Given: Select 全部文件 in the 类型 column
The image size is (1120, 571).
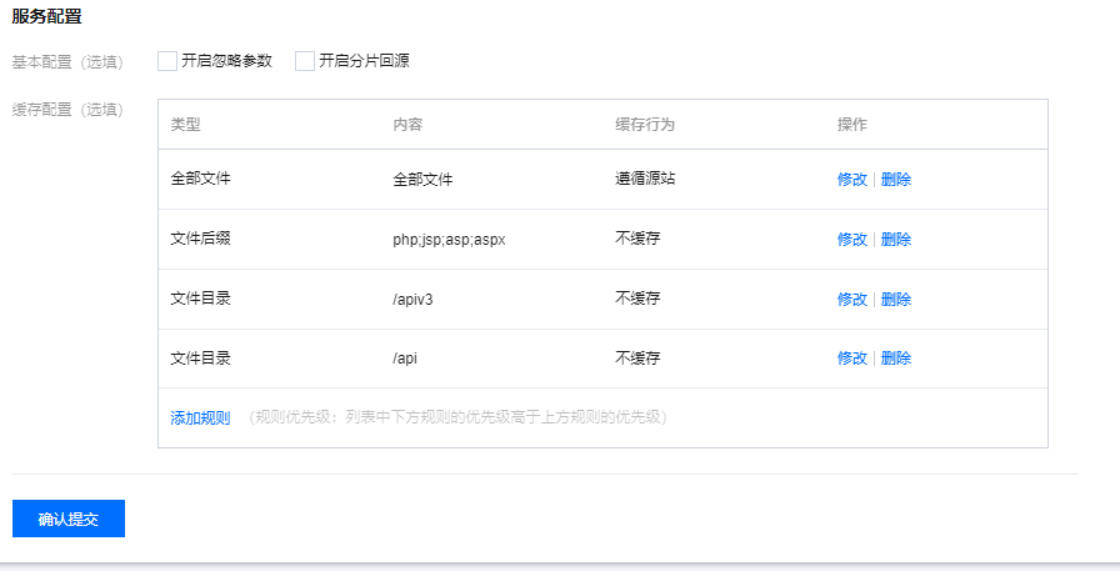Looking at the screenshot, I should 200,179.
